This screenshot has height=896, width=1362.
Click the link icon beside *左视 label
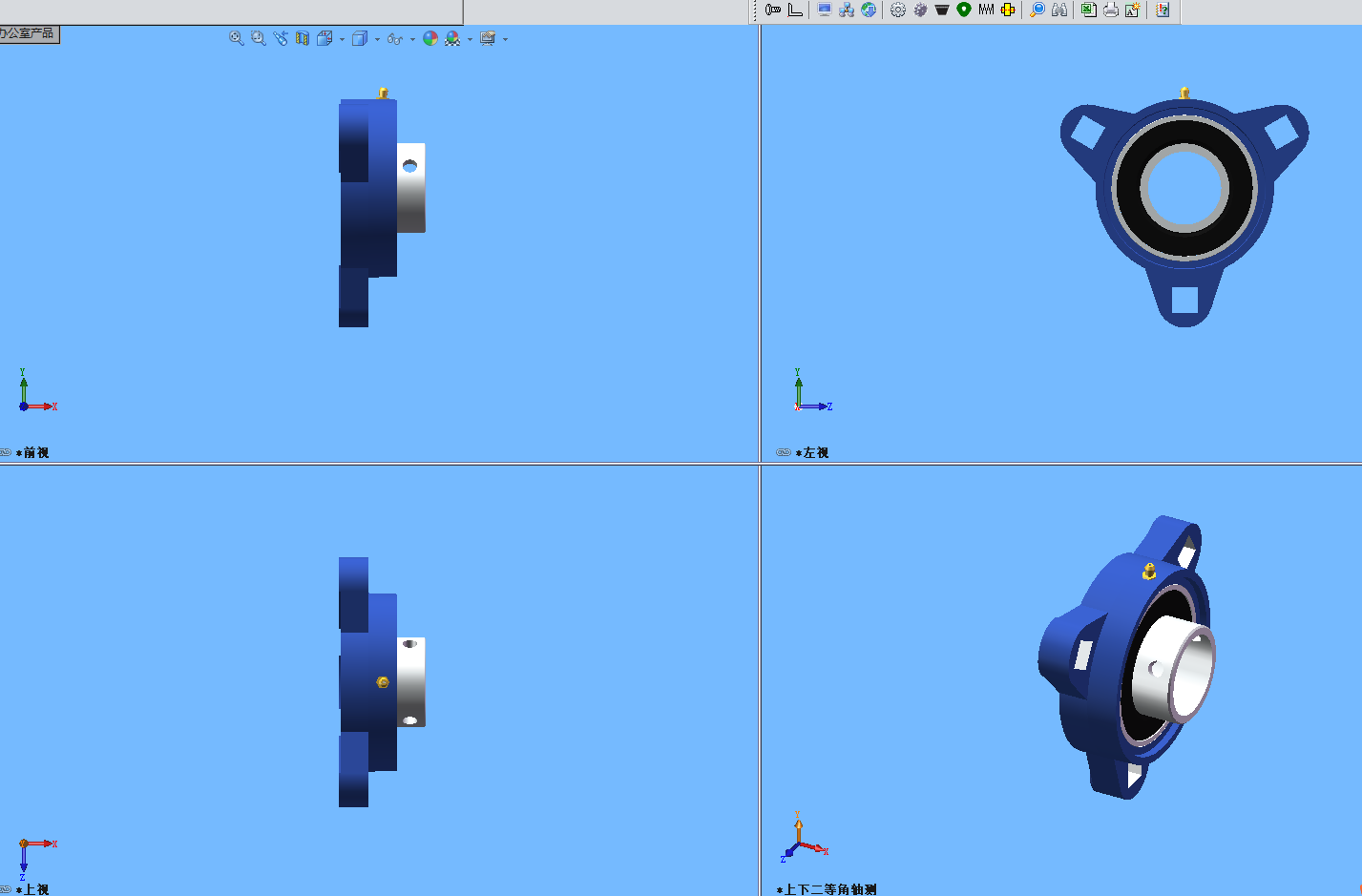coord(784,452)
